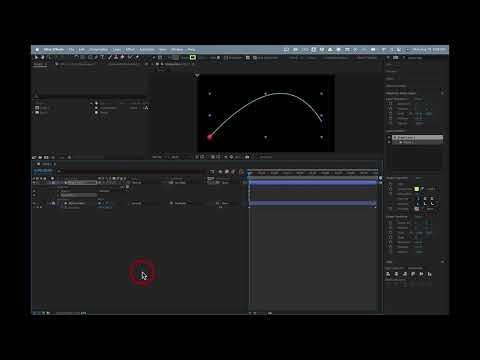Click the pink color swatch in right panel
Image resolution: width=480 pixels, height=360 pixels.
click(417, 209)
